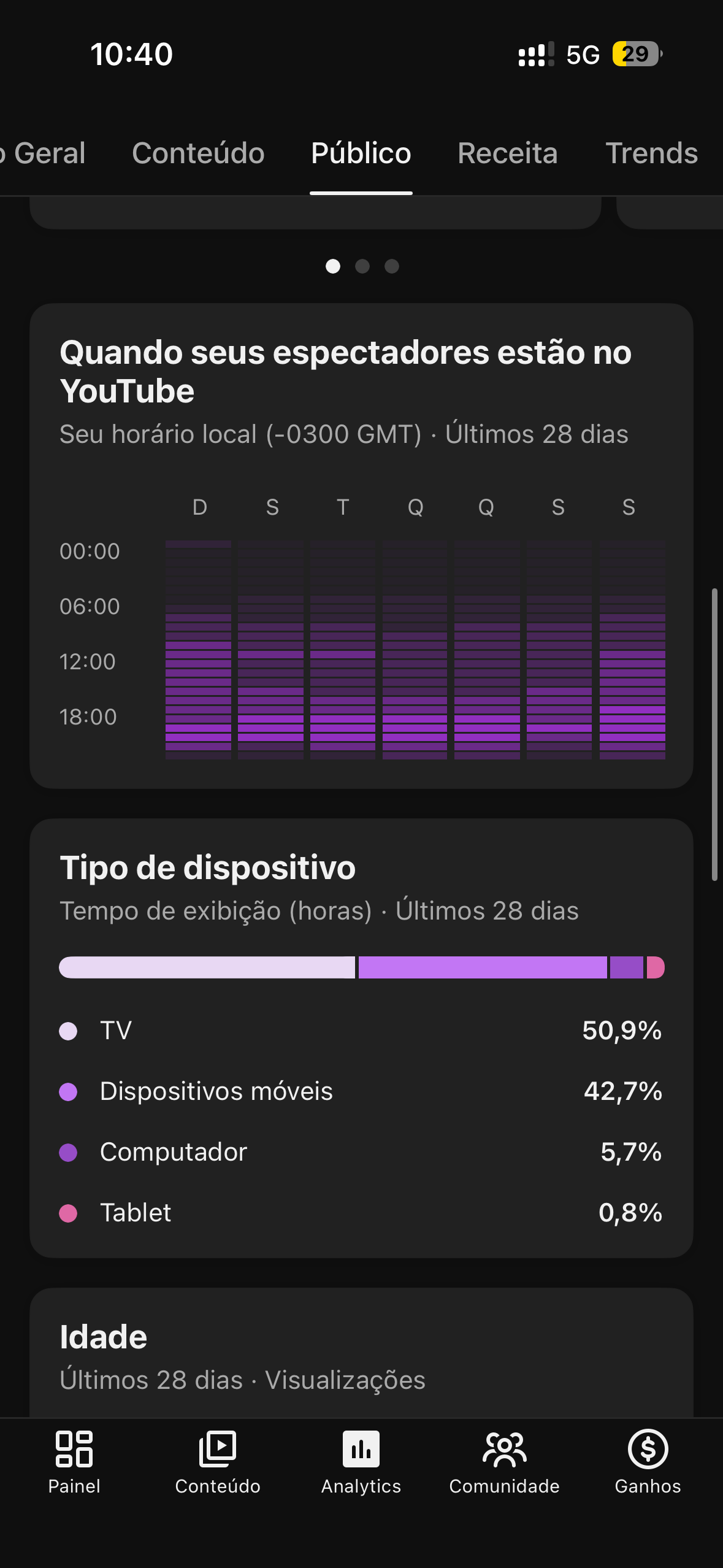Viewport: 723px width, 1568px height.
Task: Tap the cellular signal bars icon
Action: [x=535, y=54]
